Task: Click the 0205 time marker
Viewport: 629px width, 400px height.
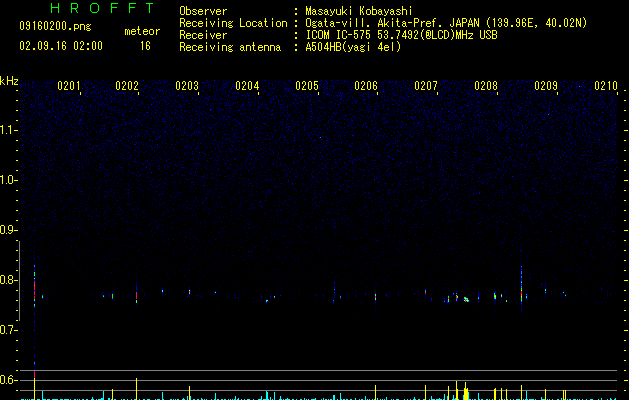Action: click(307, 86)
